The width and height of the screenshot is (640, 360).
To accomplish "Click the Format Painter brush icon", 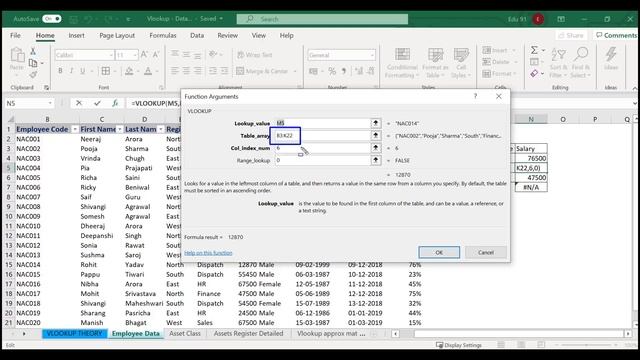I will (x=33, y=75).
